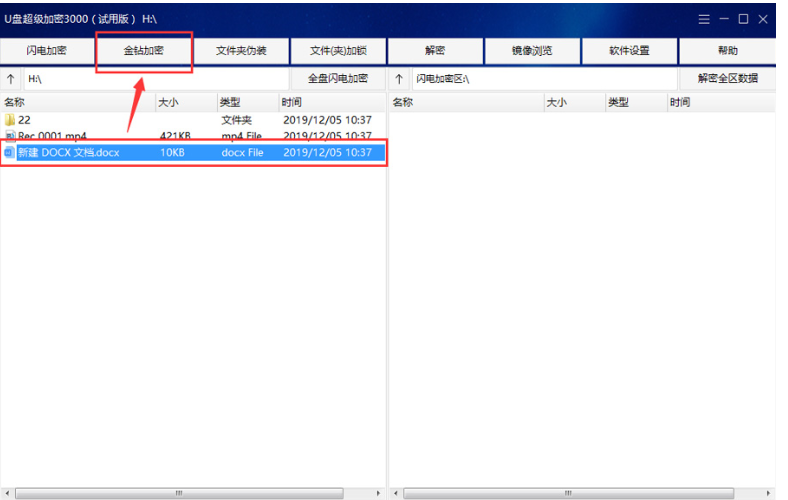Go up a directory in left pane
The image size is (788, 500).
pos(11,79)
